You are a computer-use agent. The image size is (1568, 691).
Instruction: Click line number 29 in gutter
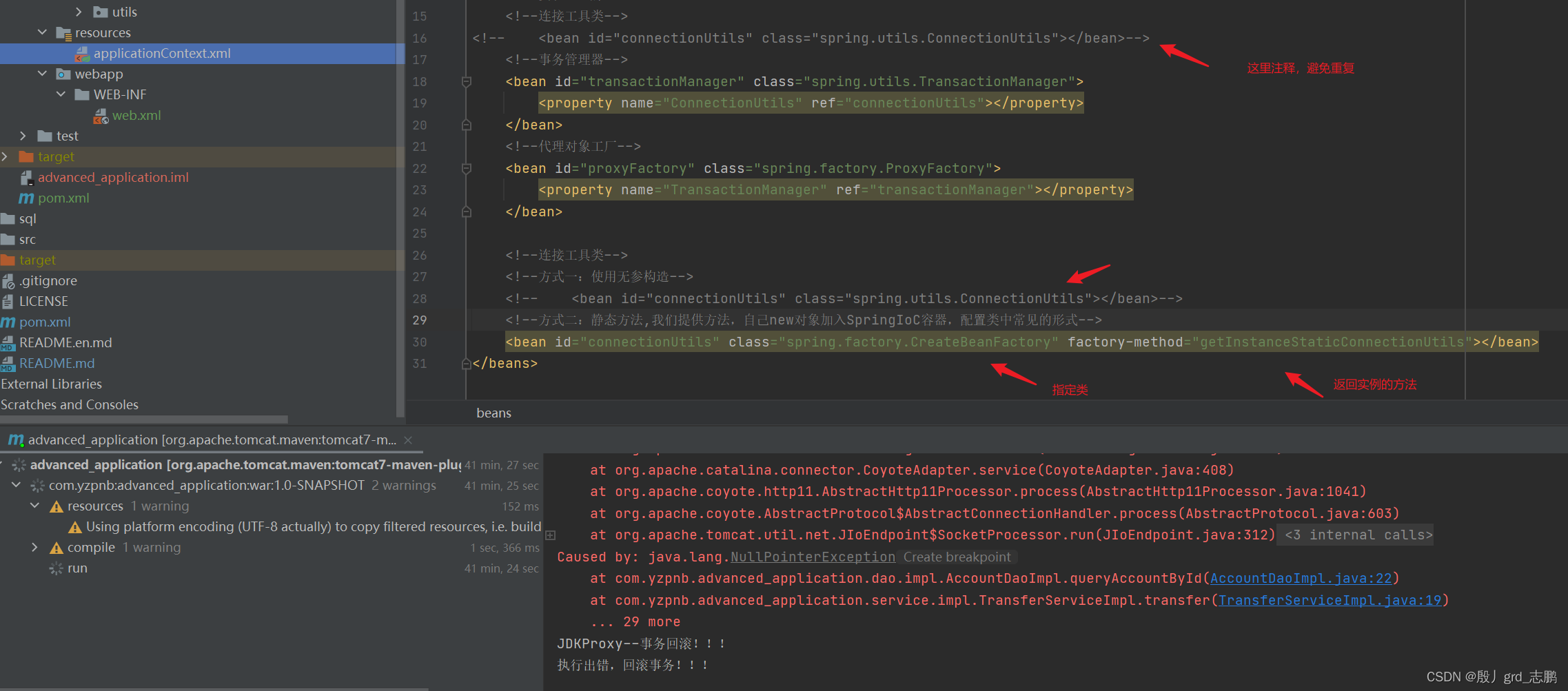[x=420, y=320]
